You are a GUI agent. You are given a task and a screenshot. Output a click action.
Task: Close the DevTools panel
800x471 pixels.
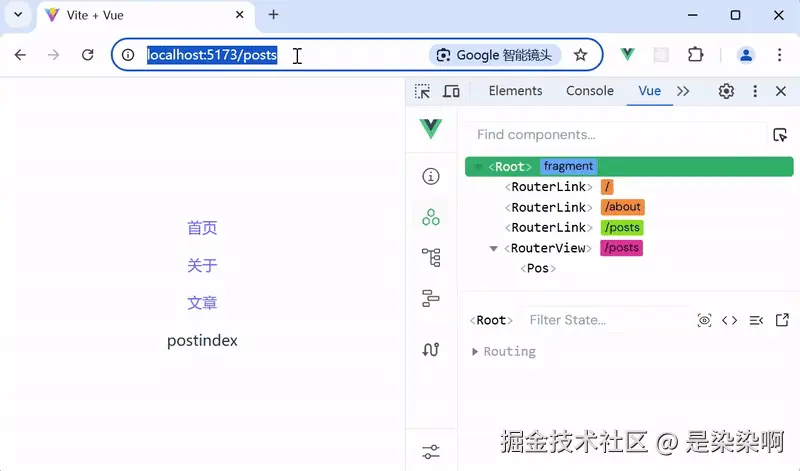(x=781, y=91)
